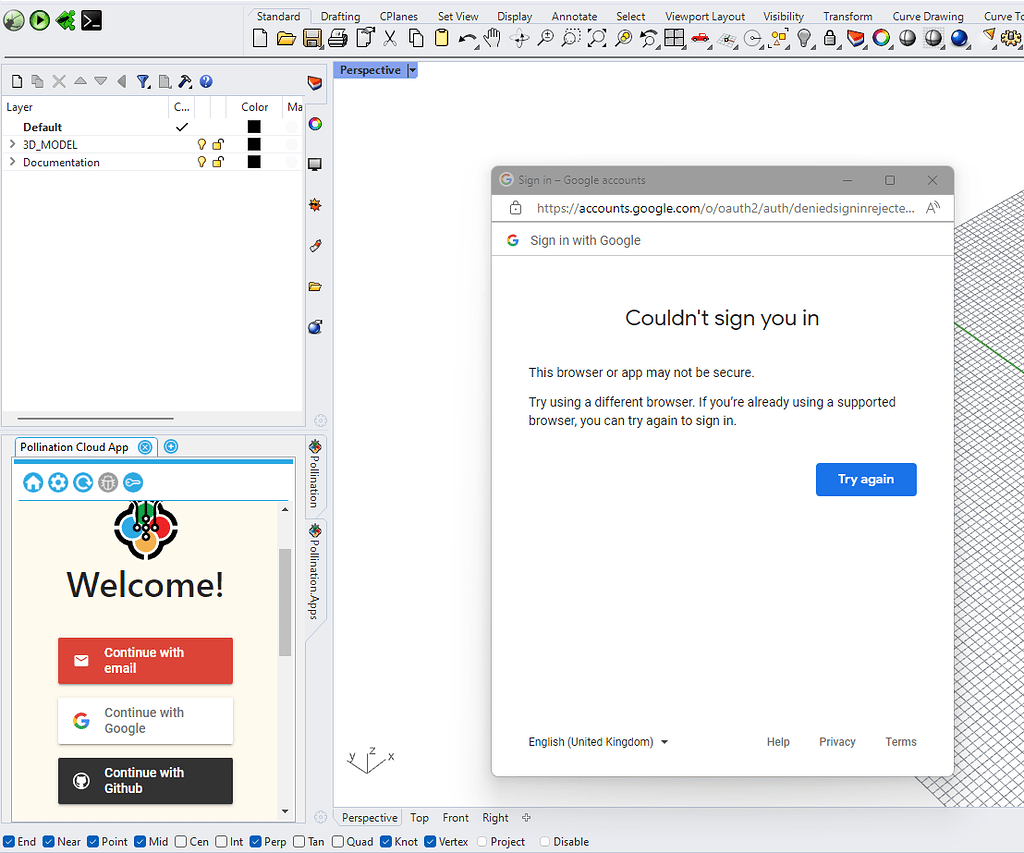Image resolution: width=1024 pixels, height=853 pixels.
Task: Select the Pollination key icon
Action: coord(133,482)
